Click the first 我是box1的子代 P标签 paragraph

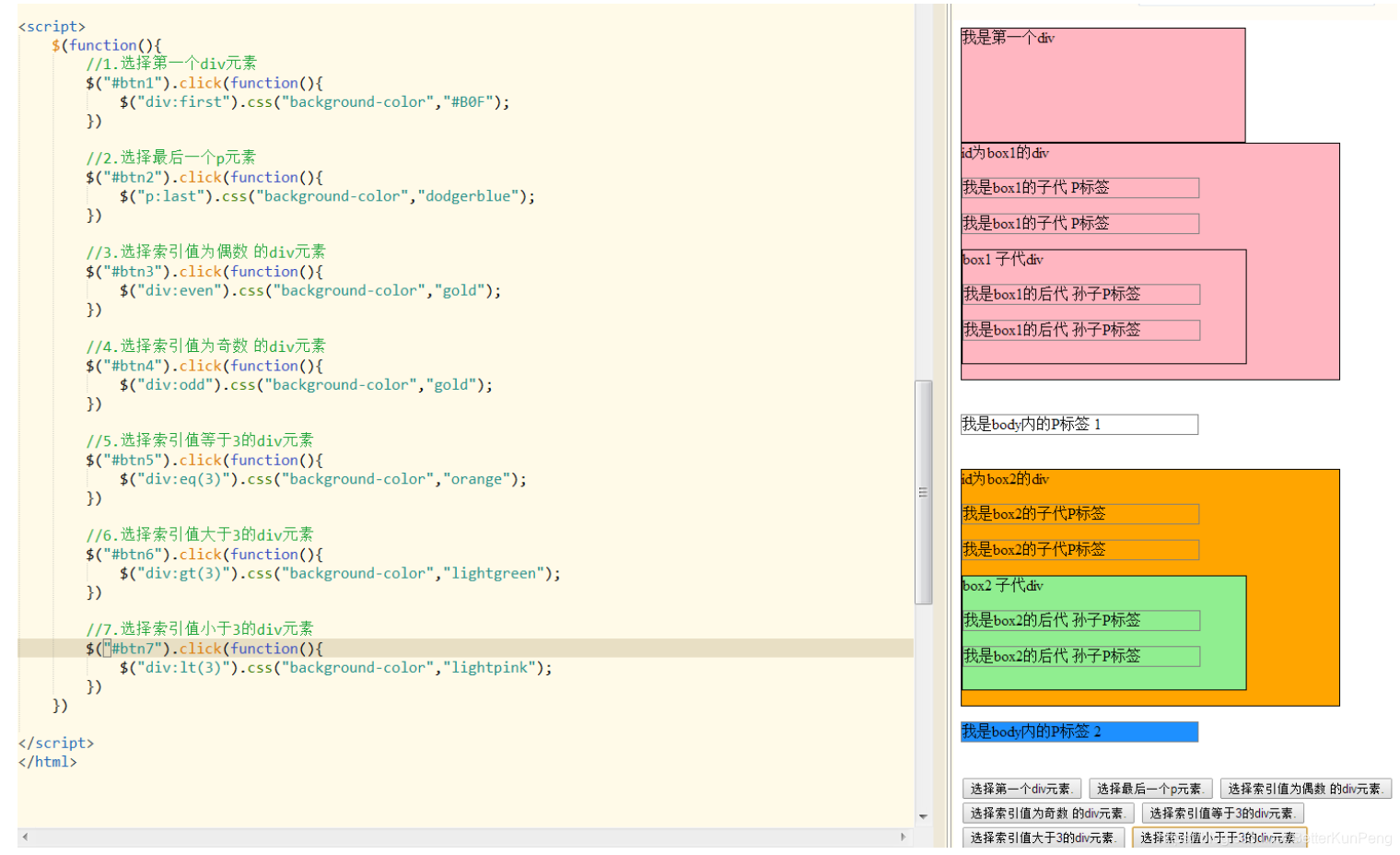1080,188
